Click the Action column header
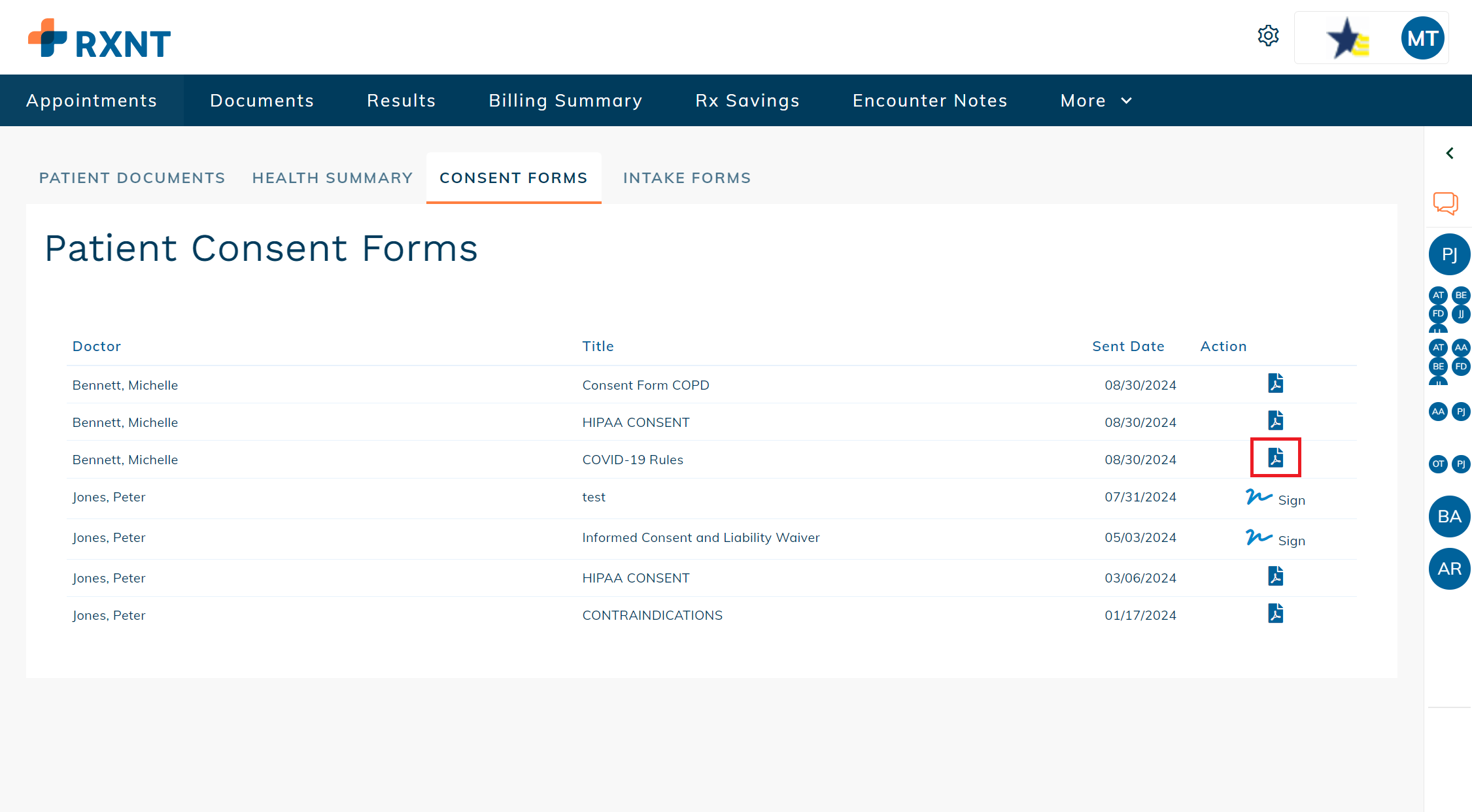Viewport: 1472px width, 812px height. tap(1224, 347)
